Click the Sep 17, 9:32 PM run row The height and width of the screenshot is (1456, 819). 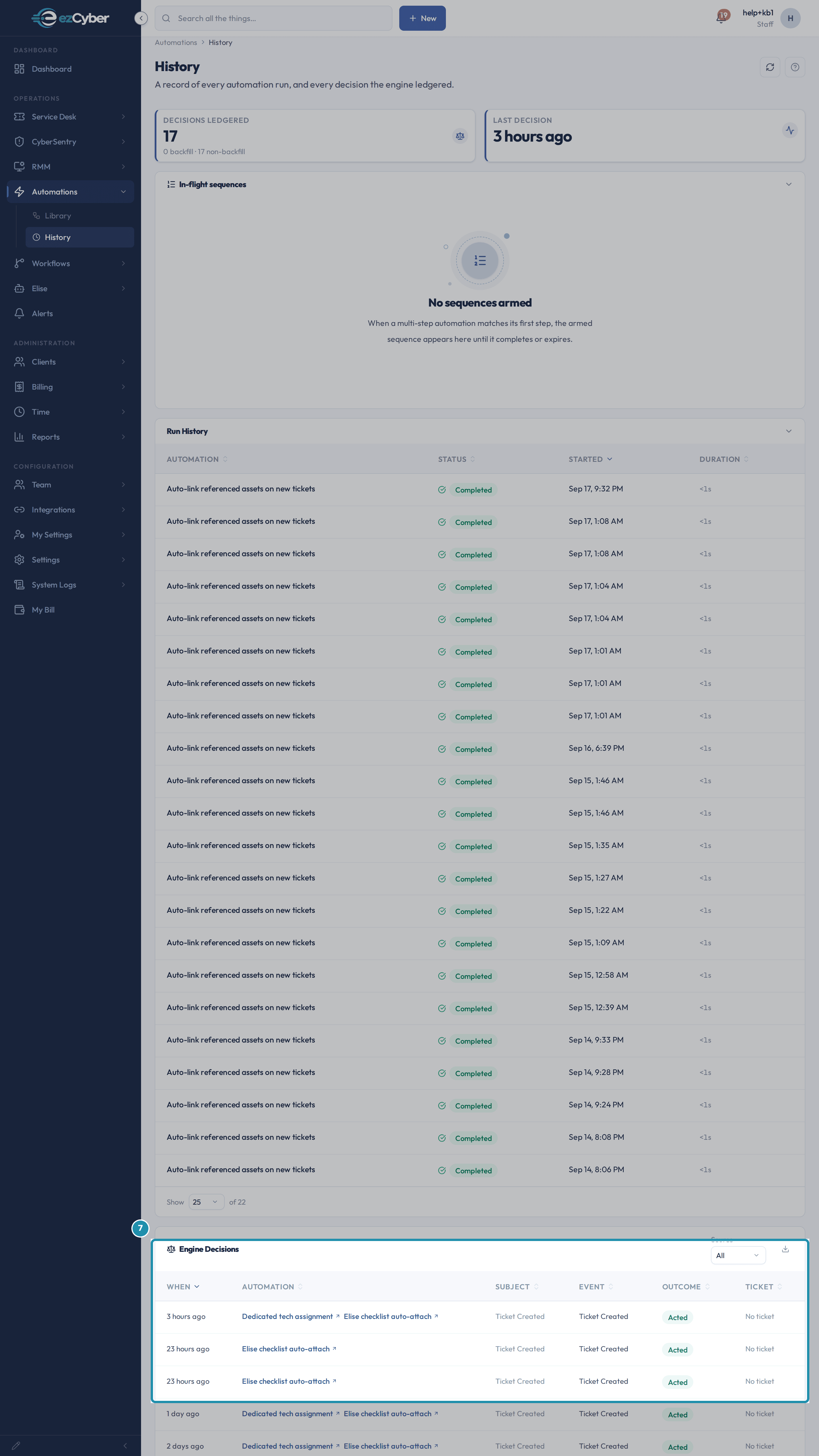pyautogui.click(x=480, y=489)
